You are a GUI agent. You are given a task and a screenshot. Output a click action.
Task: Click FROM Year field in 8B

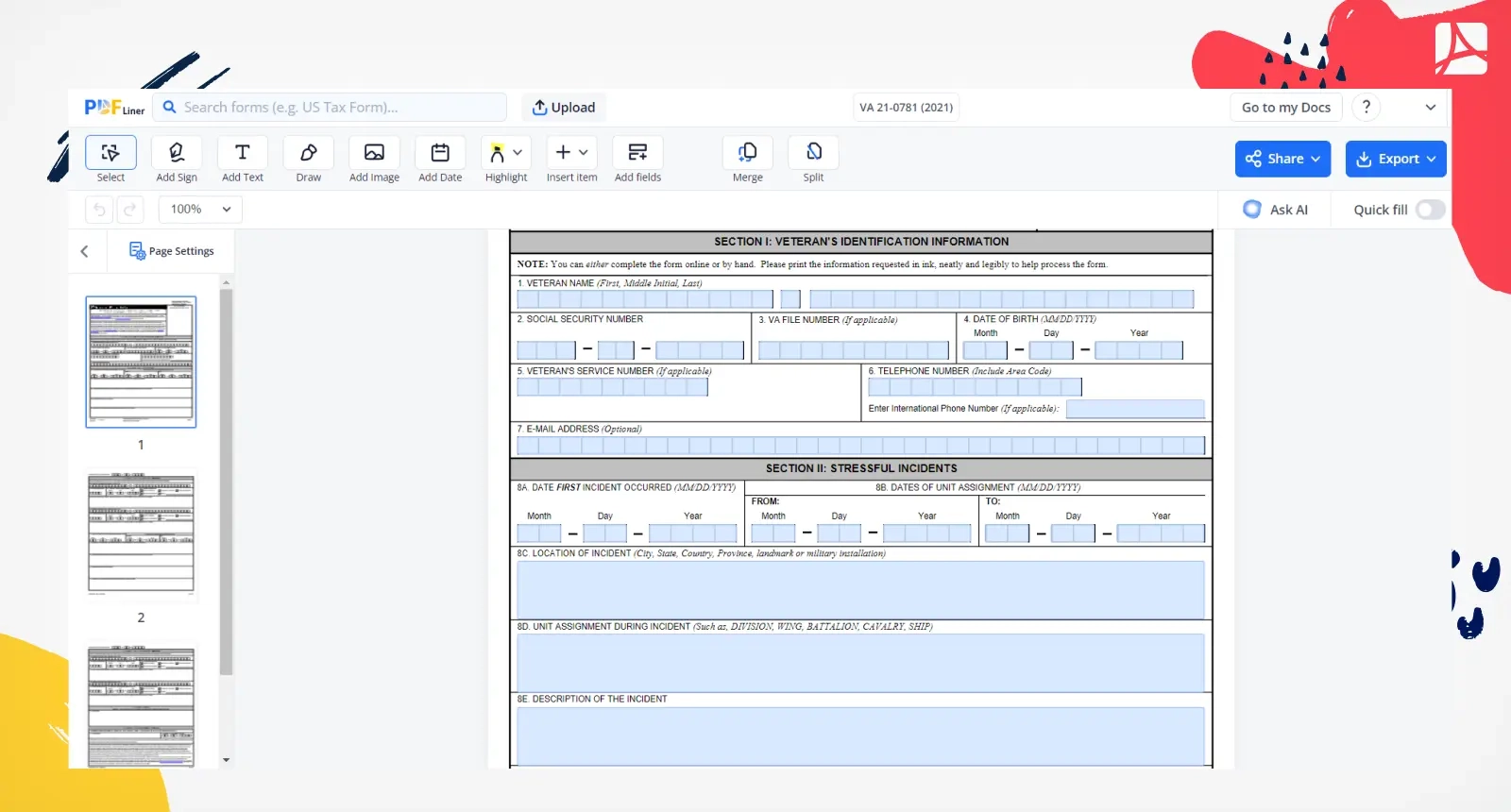coord(926,533)
